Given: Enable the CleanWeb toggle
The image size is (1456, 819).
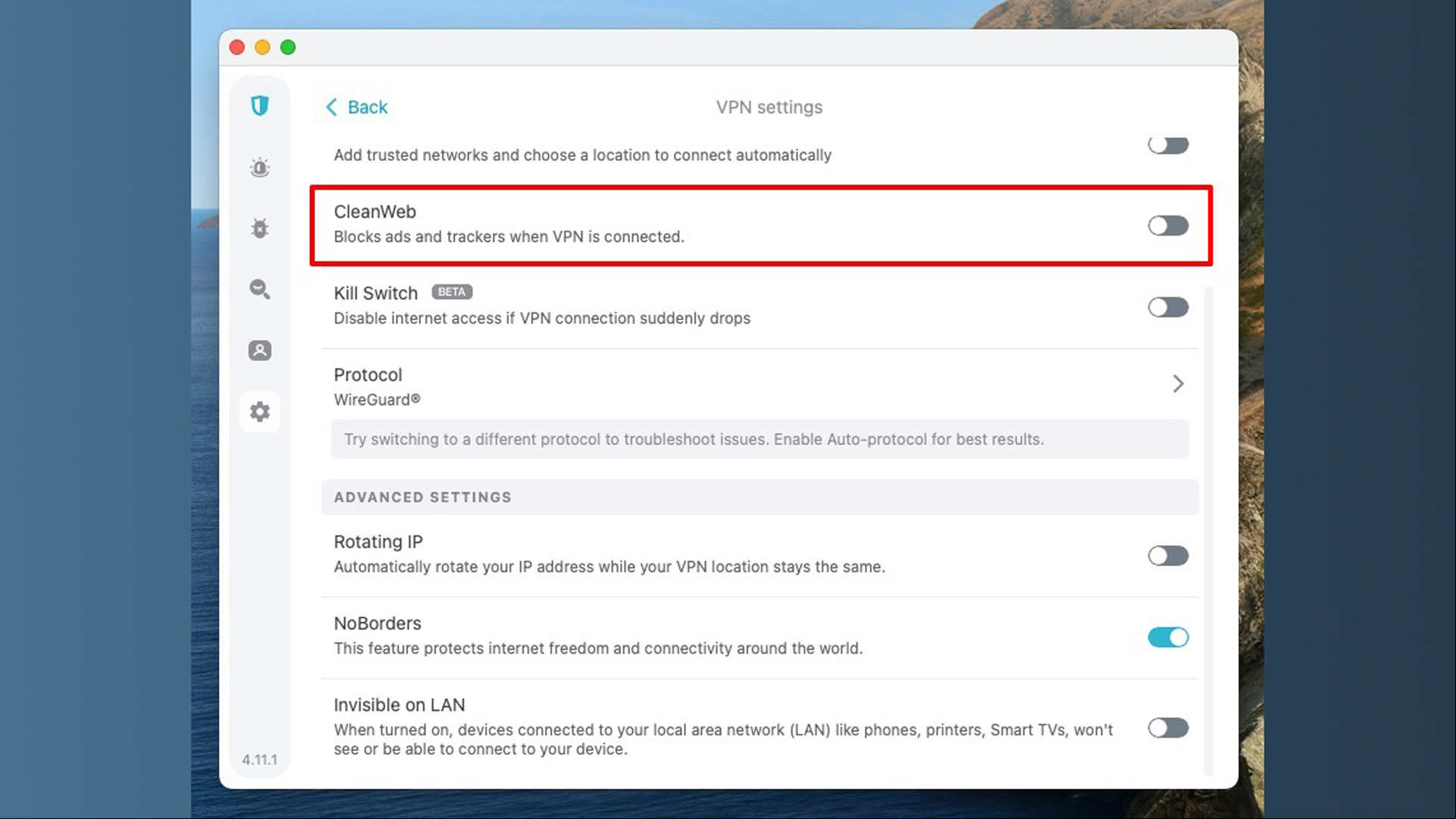Looking at the screenshot, I should pyautogui.click(x=1168, y=225).
